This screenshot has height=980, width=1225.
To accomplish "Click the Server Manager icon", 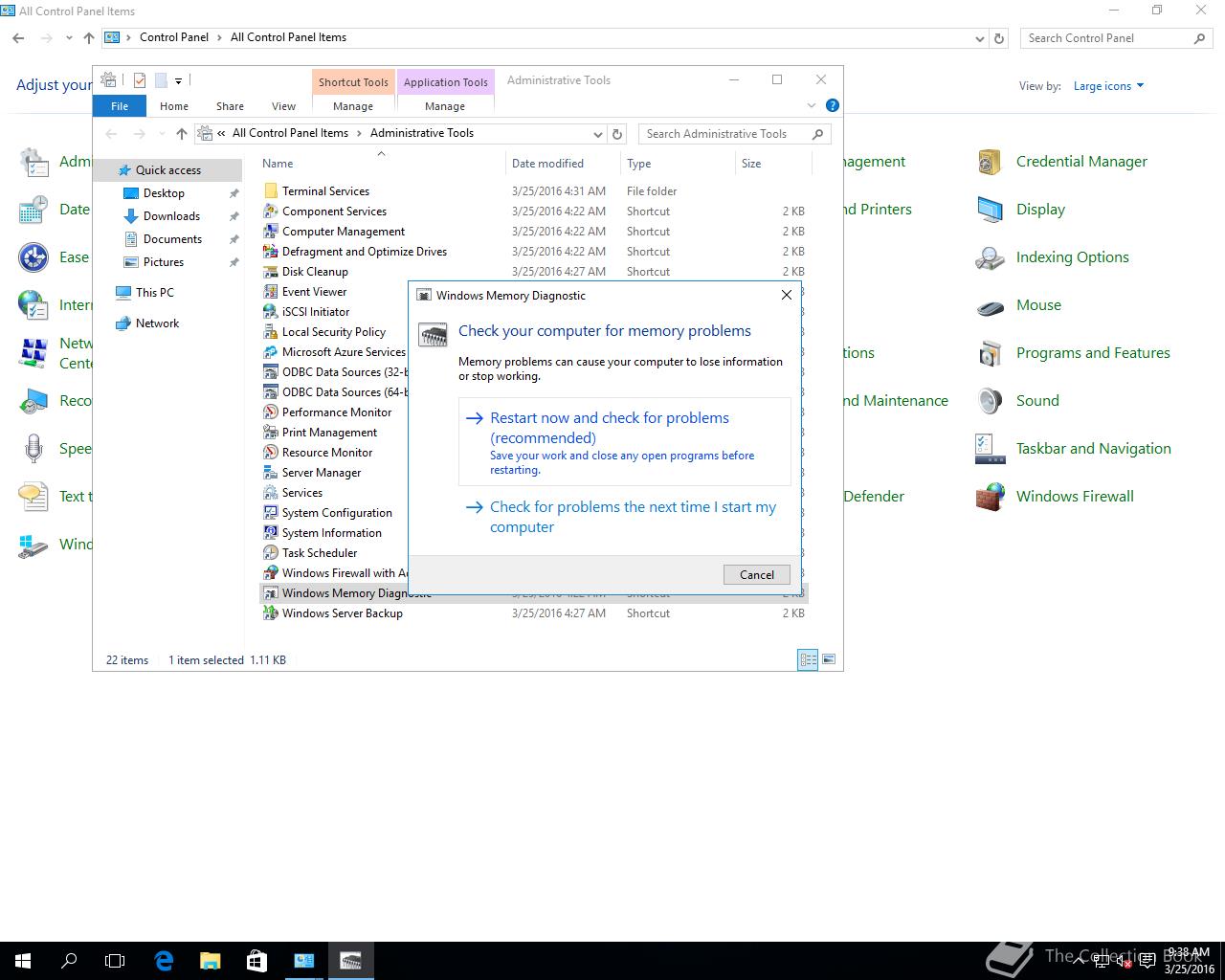I will click(x=271, y=473).
